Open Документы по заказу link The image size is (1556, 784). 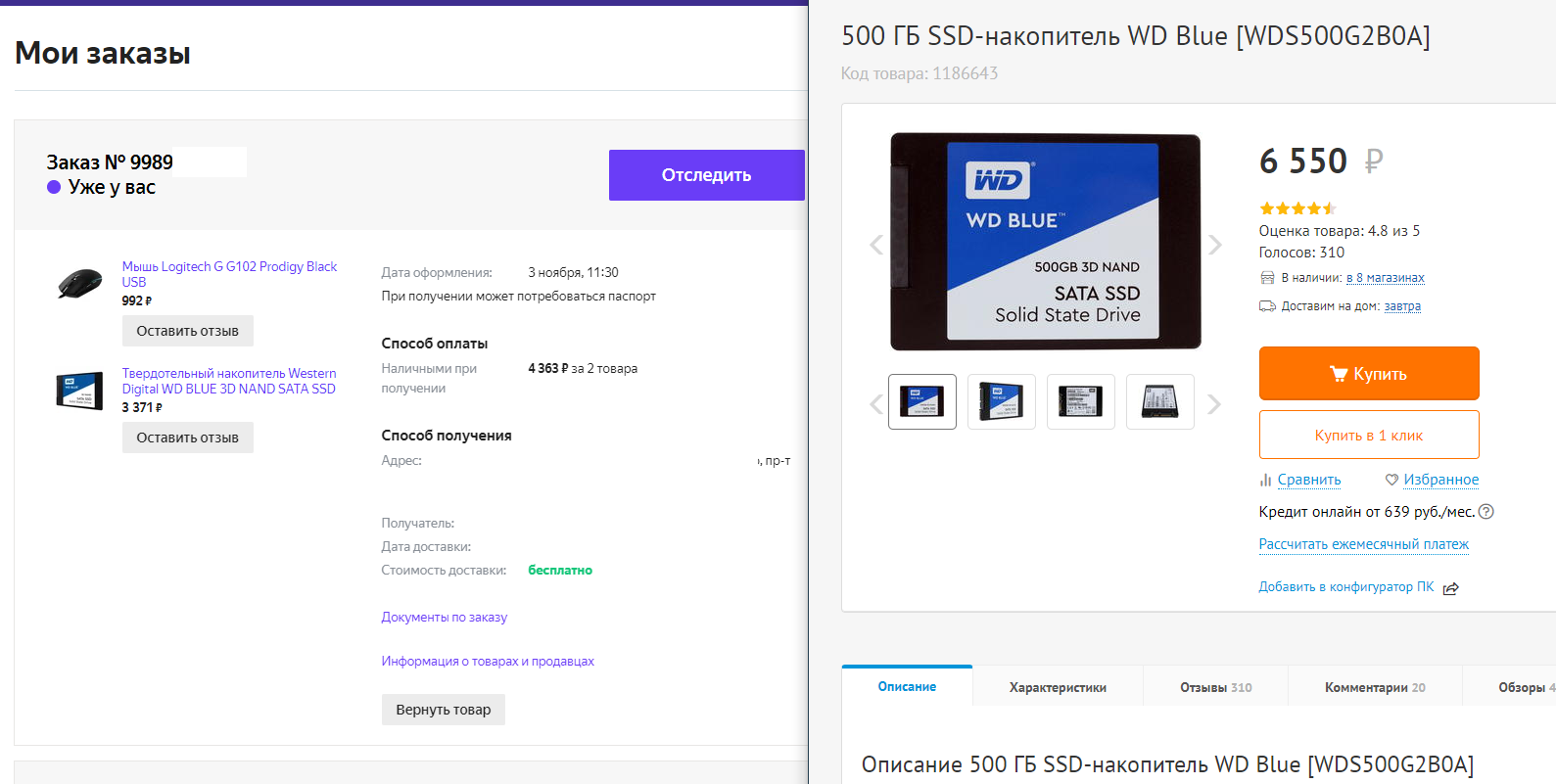(x=445, y=618)
